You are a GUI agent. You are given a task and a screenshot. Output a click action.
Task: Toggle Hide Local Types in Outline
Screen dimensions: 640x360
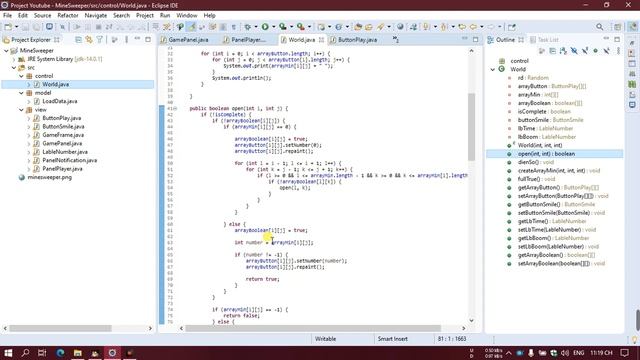point(607,51)
